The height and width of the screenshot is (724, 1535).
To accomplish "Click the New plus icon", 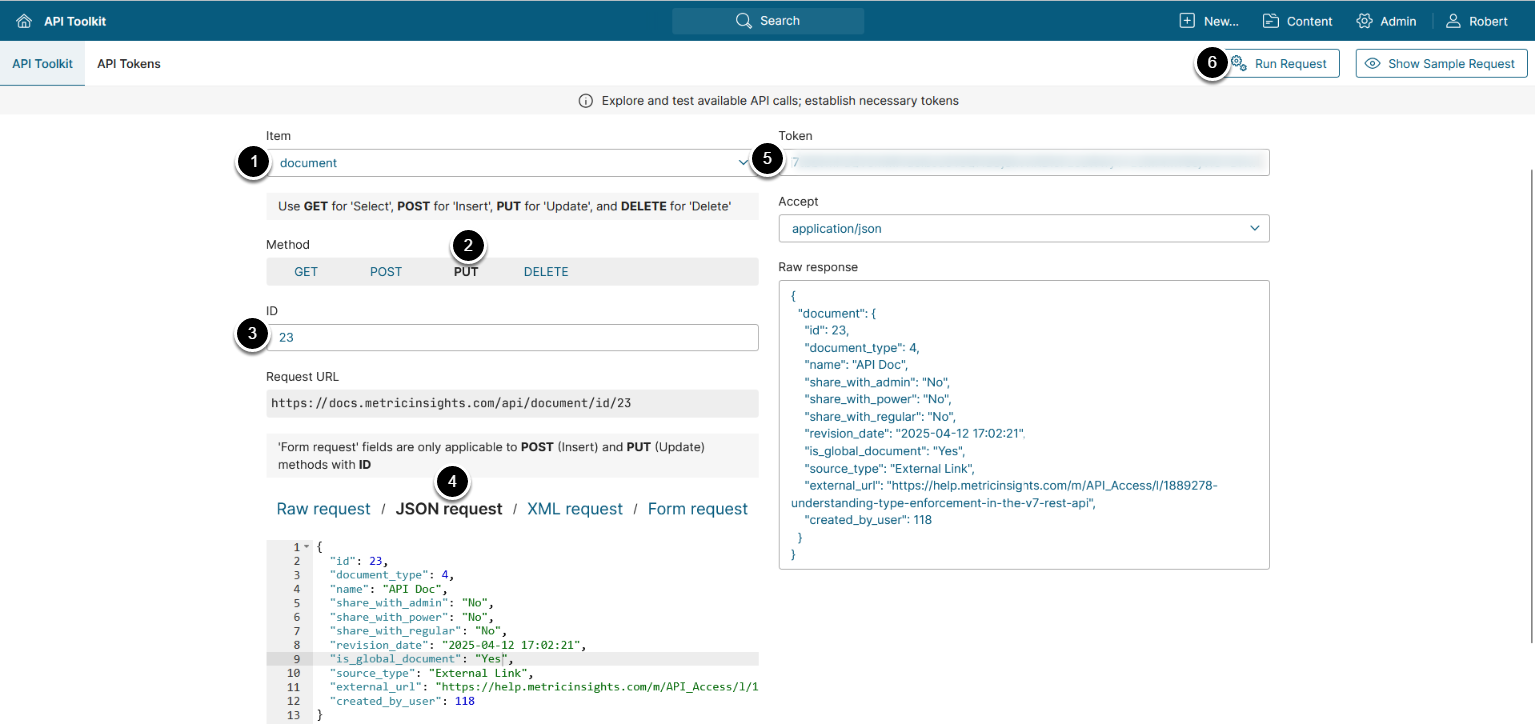I will [x=1187, y=21].
